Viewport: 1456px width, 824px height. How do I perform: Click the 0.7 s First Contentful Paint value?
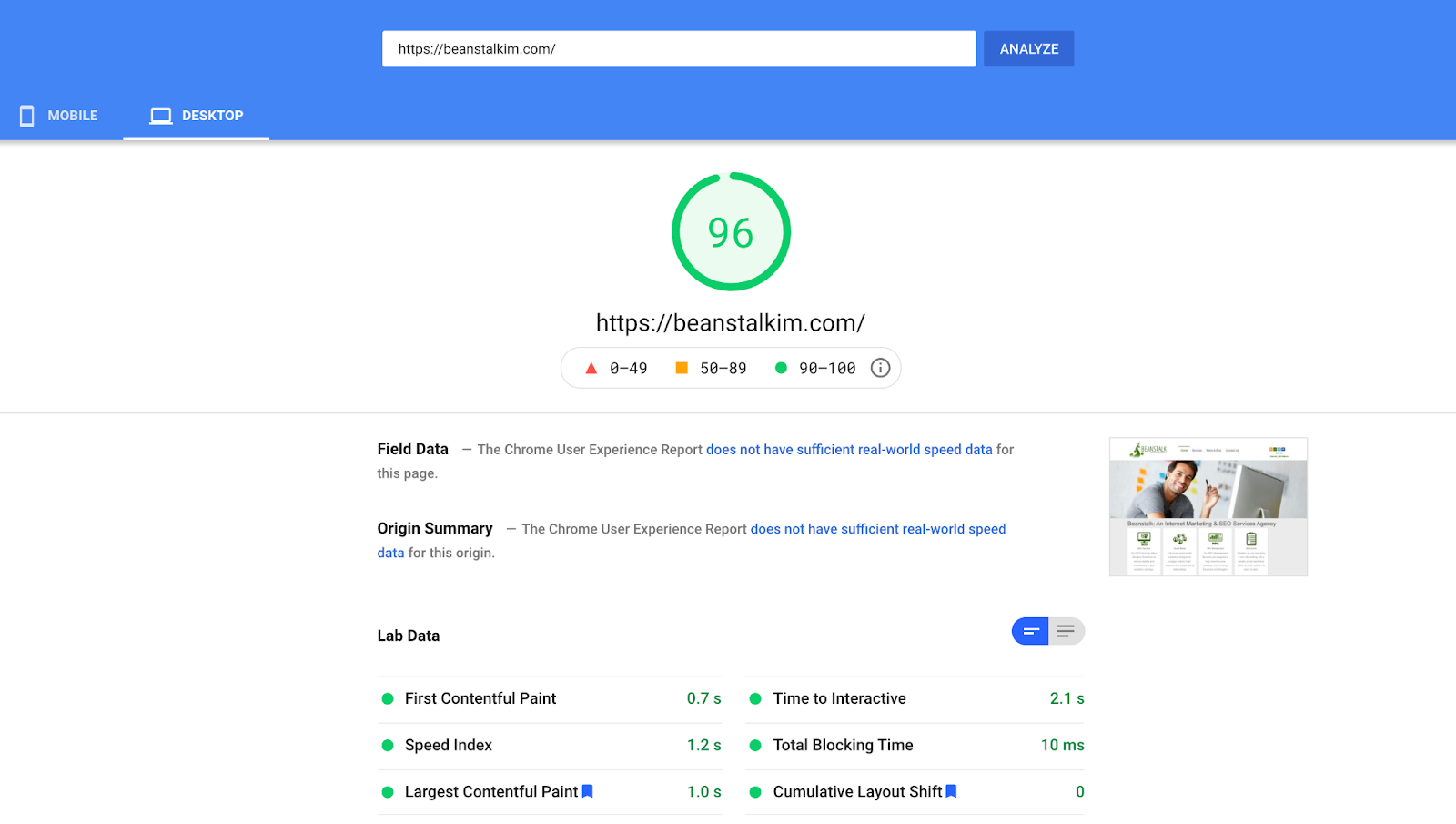coord(704,698)
